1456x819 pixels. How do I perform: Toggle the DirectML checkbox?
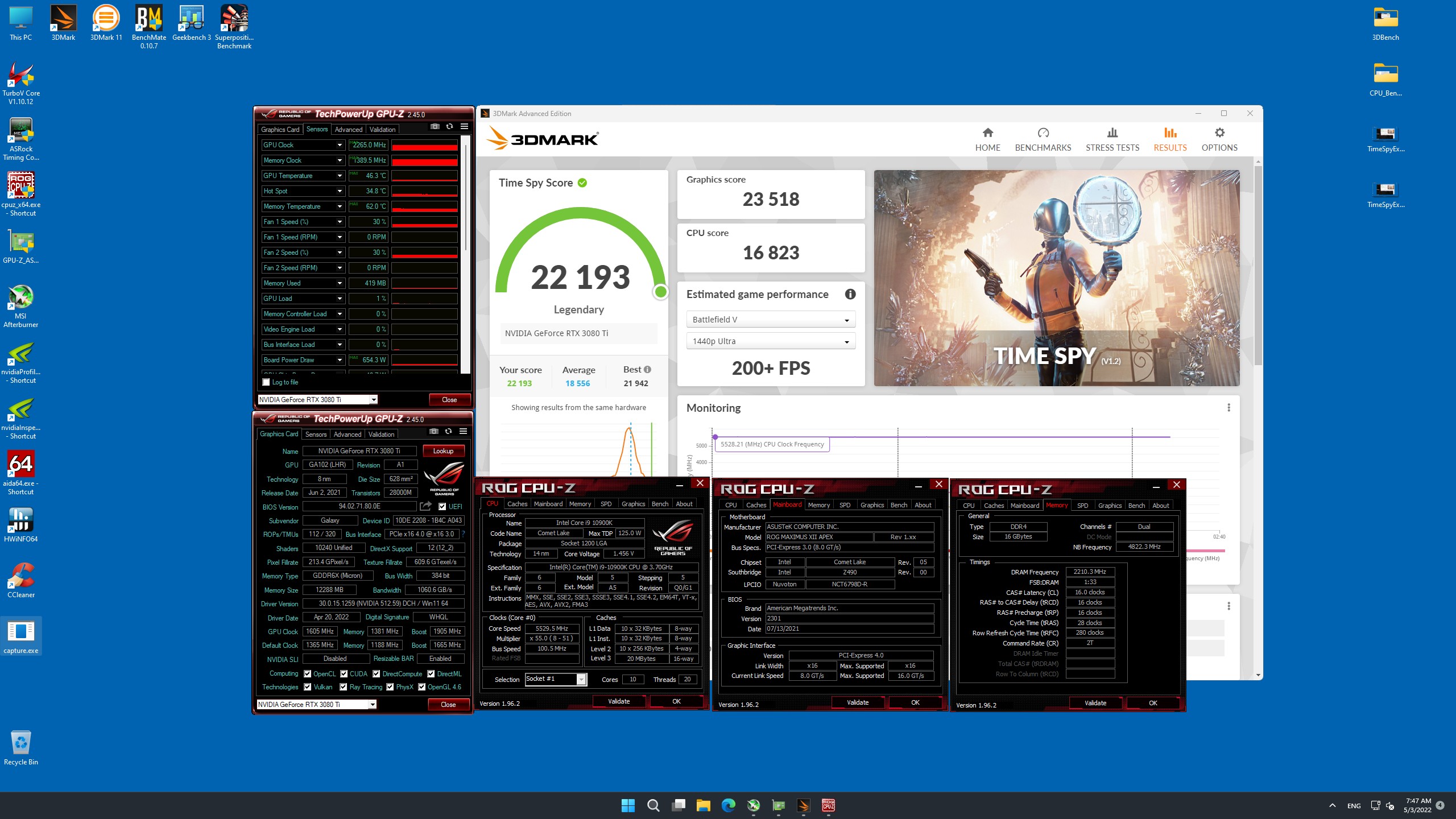pos(431,674)
